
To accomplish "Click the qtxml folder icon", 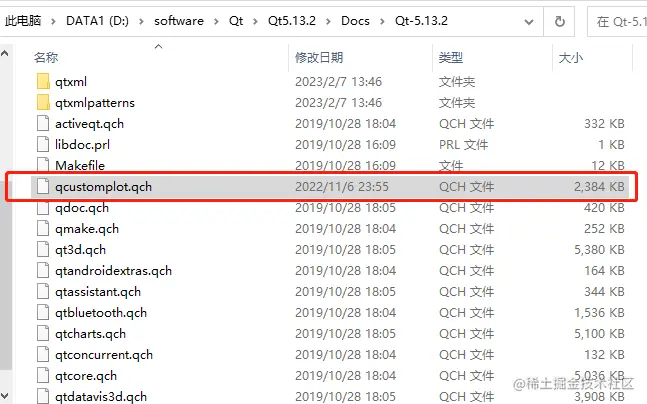I will click(43, 81).
